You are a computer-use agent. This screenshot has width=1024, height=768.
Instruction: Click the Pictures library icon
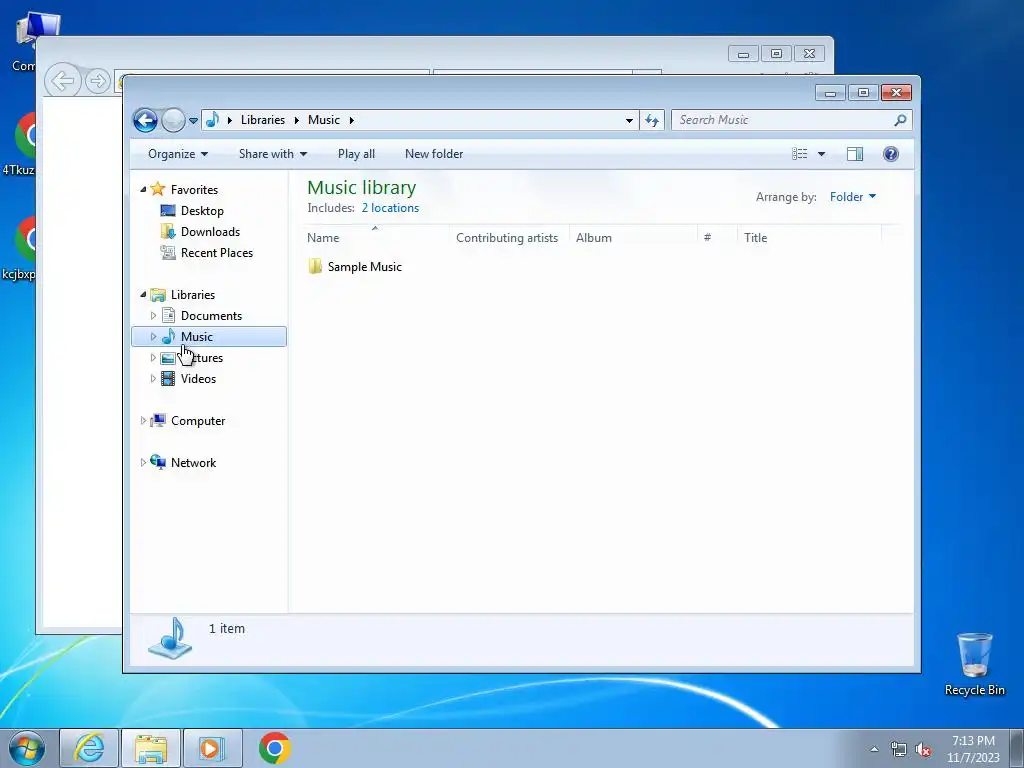click(168, 358)
